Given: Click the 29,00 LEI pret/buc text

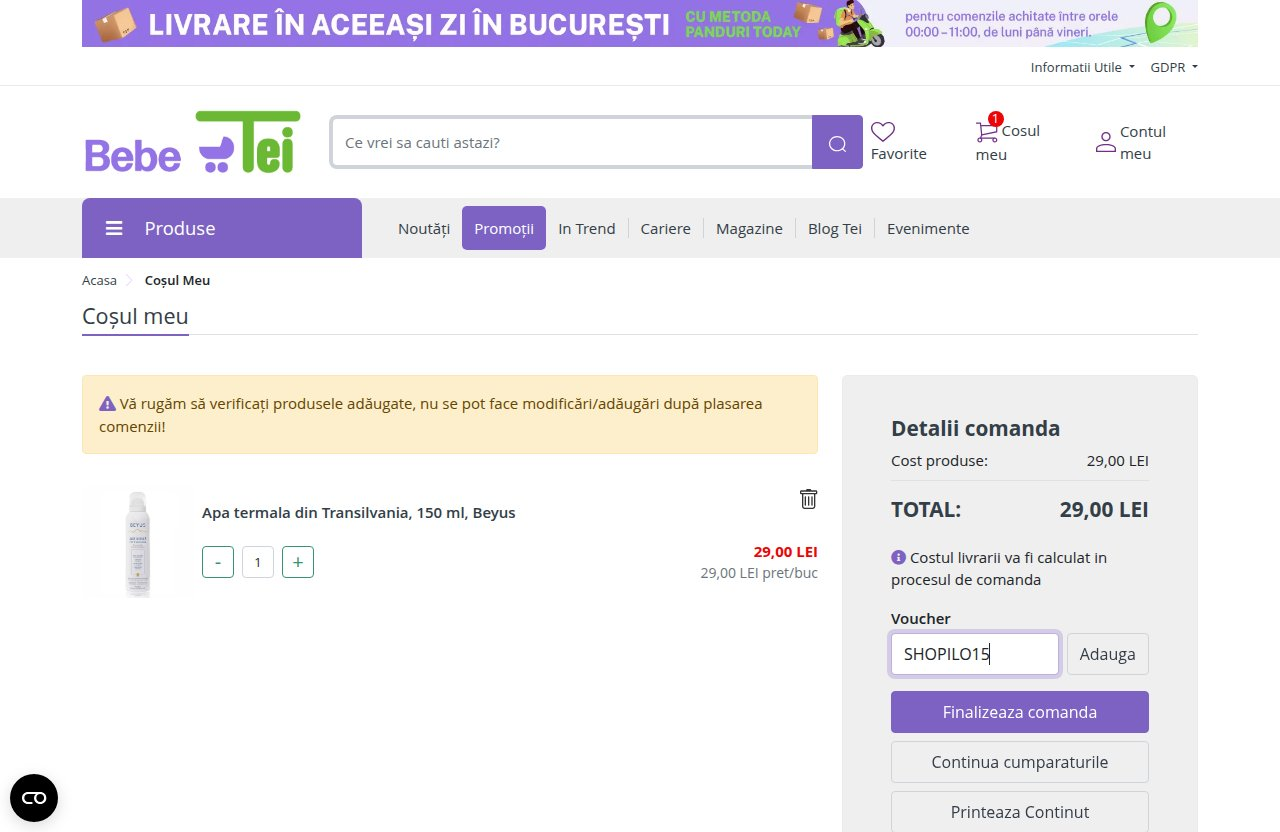Looking at the screenshot, I should click(x=759, y=573).
